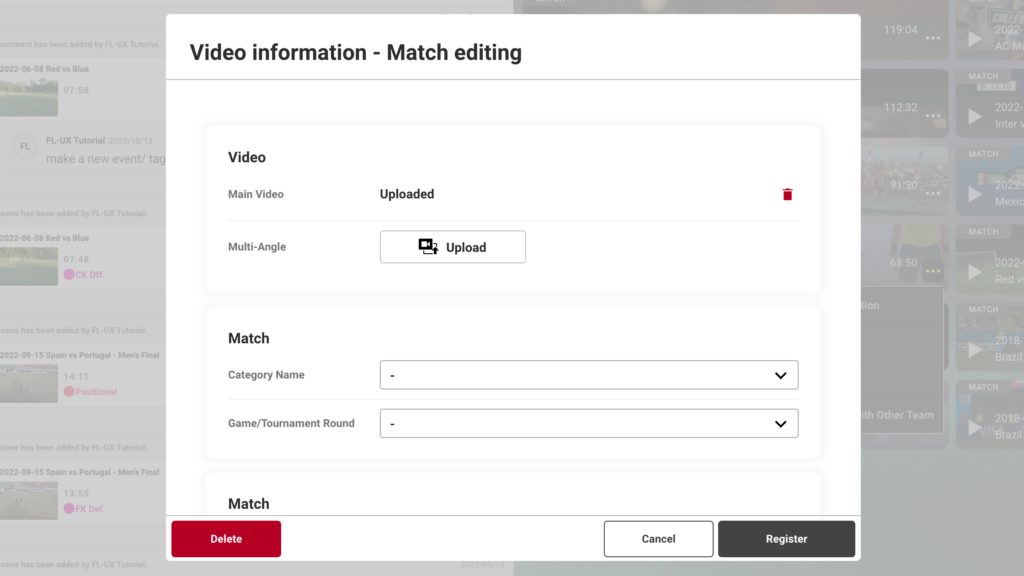Click the 'Uploaded' main video status text
The height and width of the screenshot is (576, 1024).
407,194
